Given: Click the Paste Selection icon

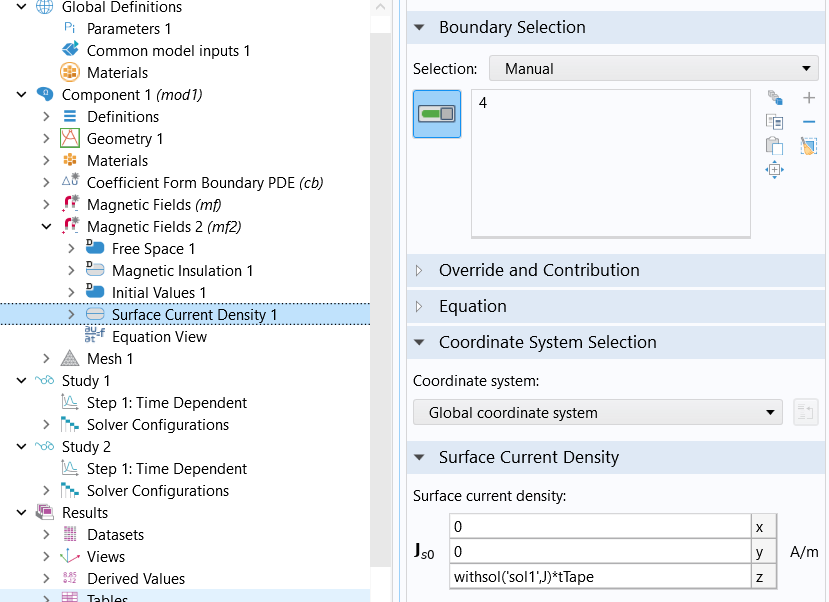Looking at the screenshot, I should (x=774, y=146).
